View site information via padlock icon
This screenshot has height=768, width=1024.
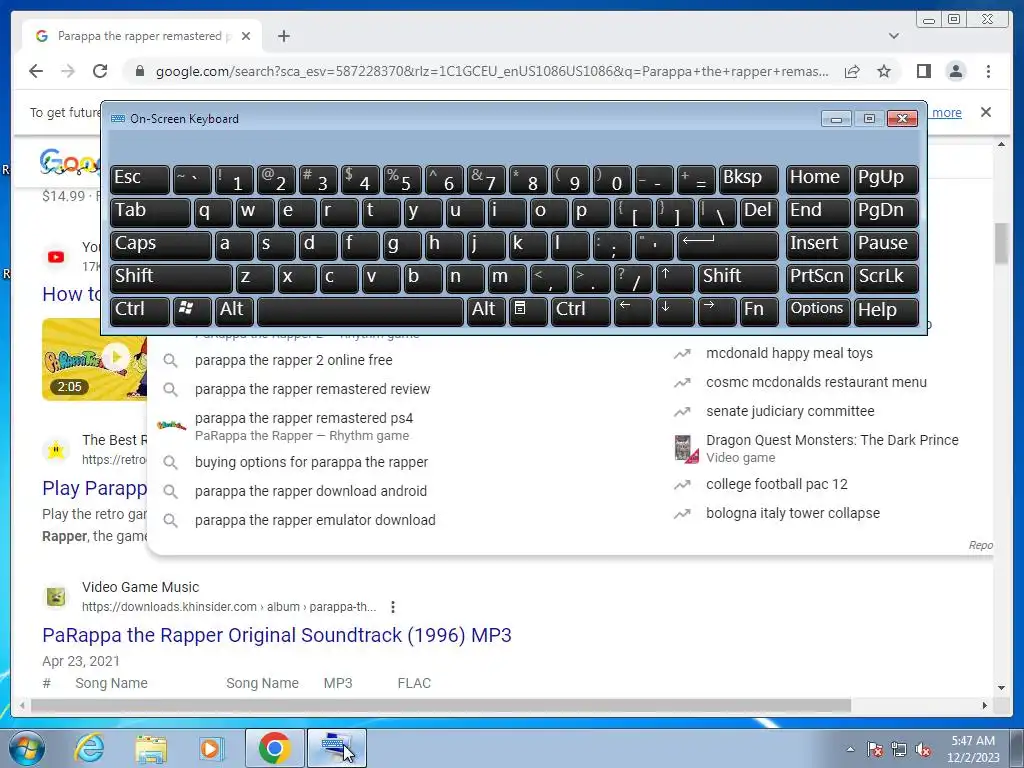click(x=139, y=71)
